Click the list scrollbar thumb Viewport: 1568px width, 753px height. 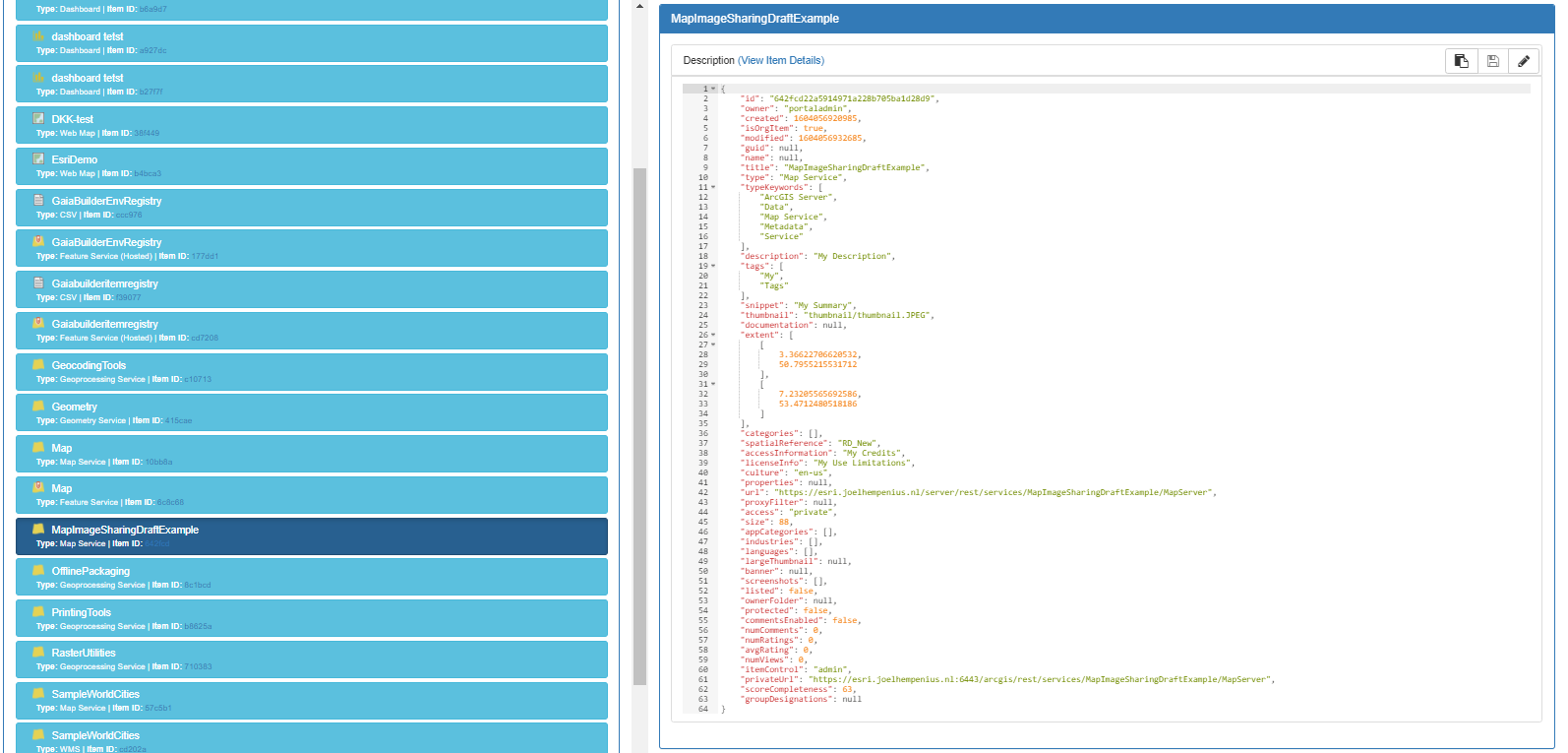(x=639, y=426)
